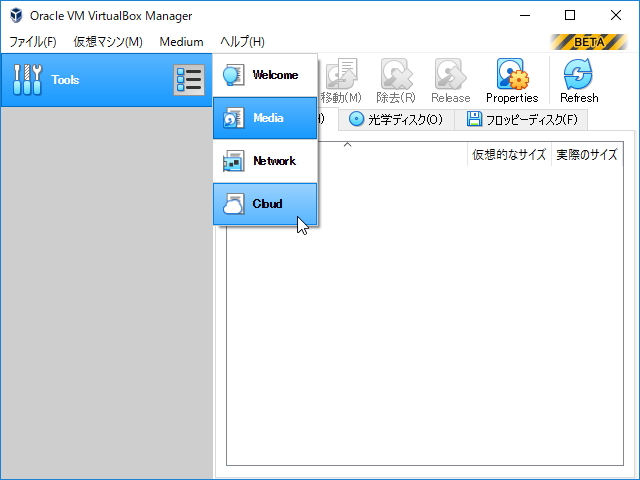Click the Network card icon
This screenshot has width=640, height=480.
233,161
